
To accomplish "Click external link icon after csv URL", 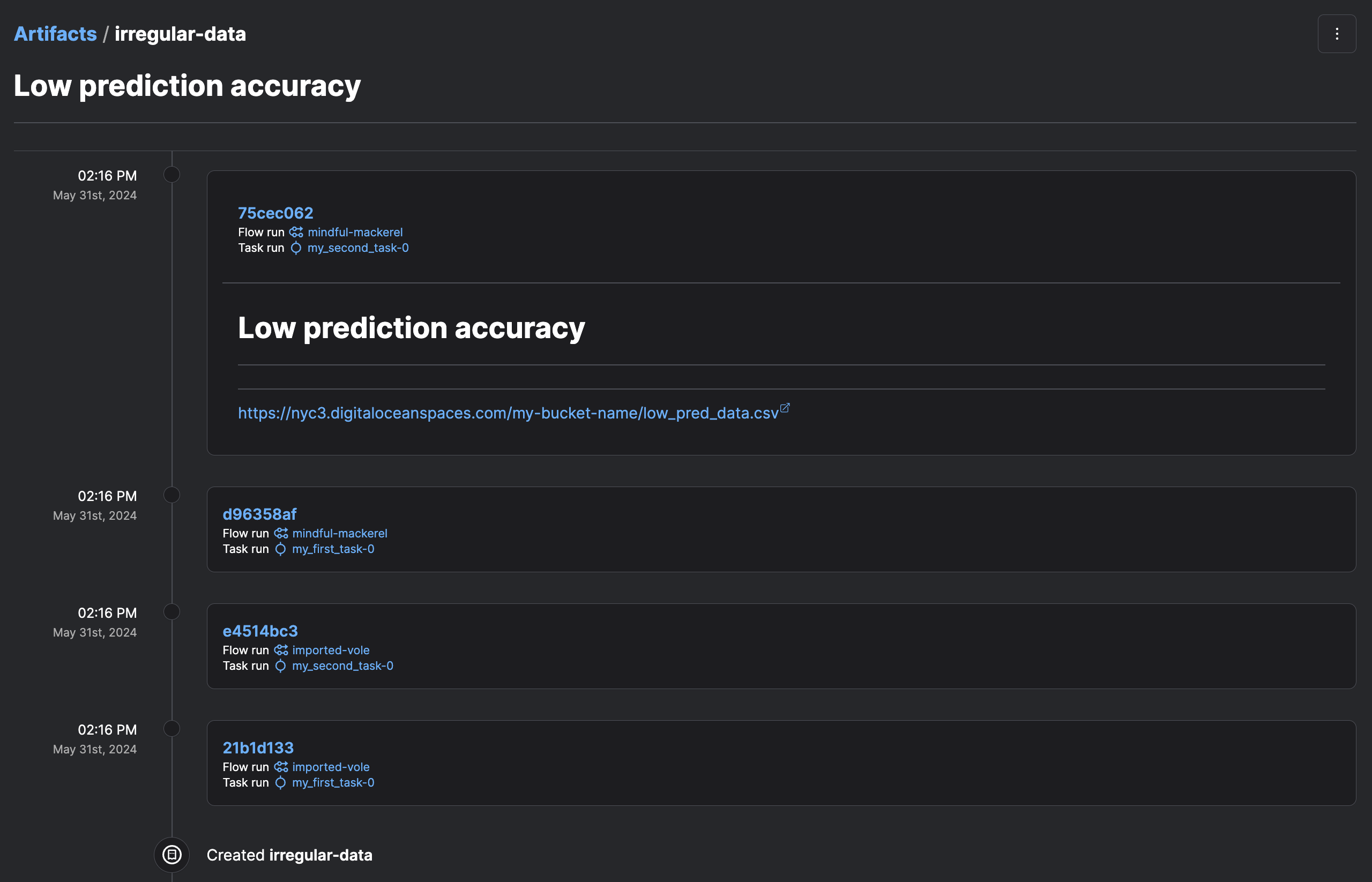I will 785,408.
